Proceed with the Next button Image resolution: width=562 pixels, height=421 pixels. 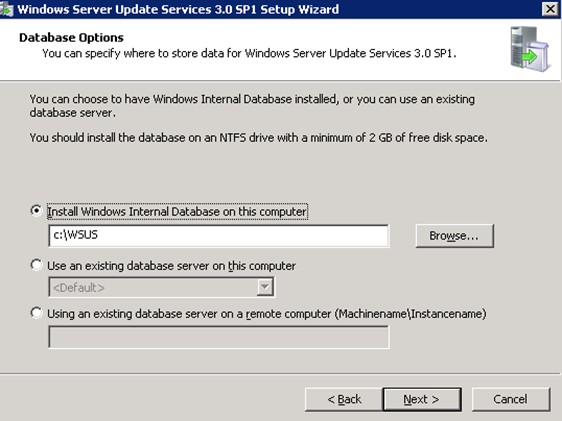pyautogui.click(x=422, y=399)
